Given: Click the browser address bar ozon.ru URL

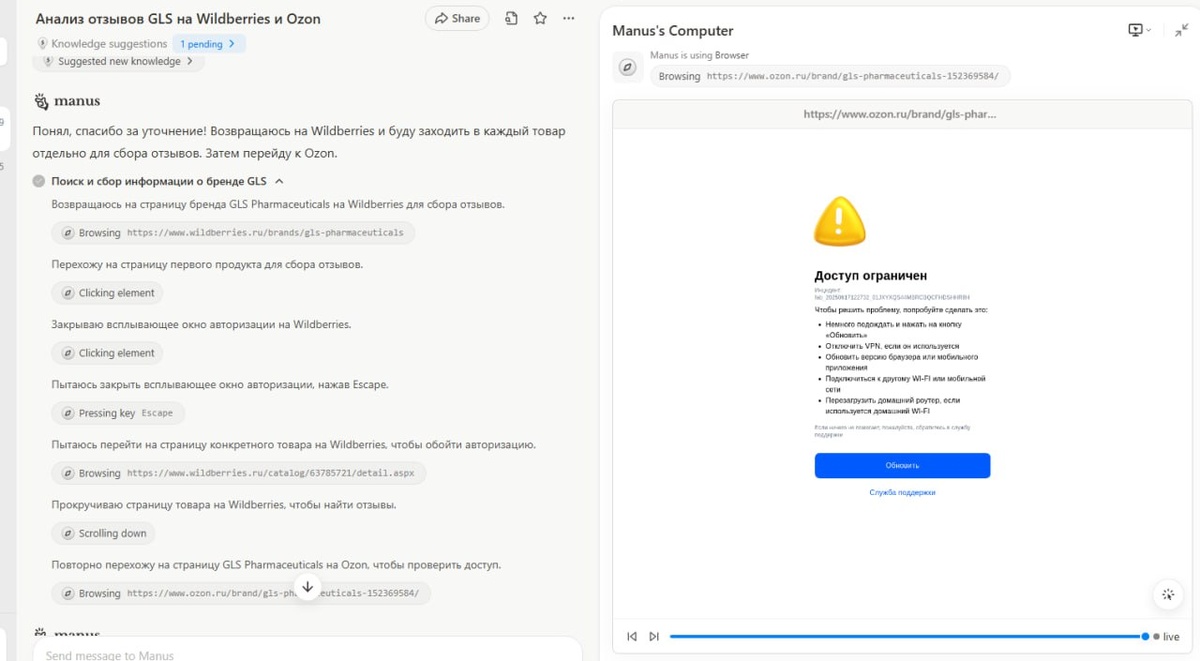Looking at the screenshot, I should coord(900,114).
